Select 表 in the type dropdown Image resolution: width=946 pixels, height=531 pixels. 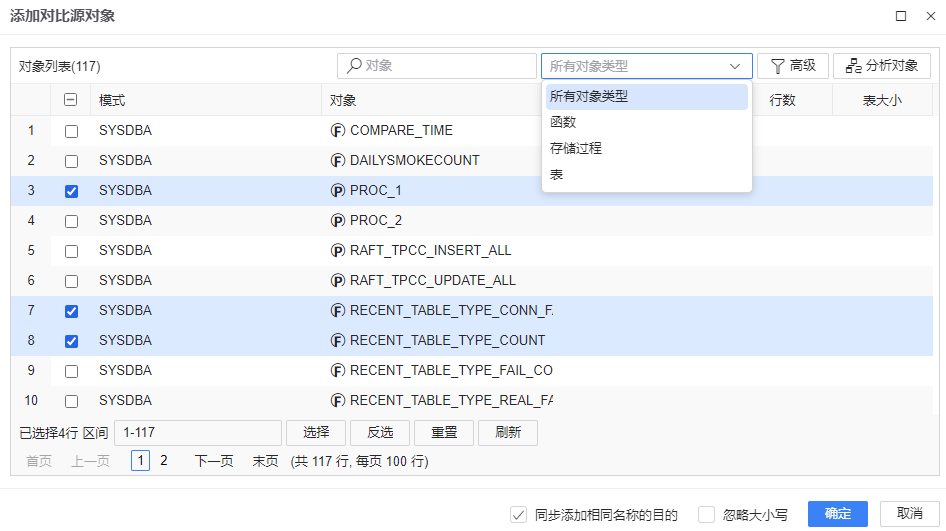[647, 175]
